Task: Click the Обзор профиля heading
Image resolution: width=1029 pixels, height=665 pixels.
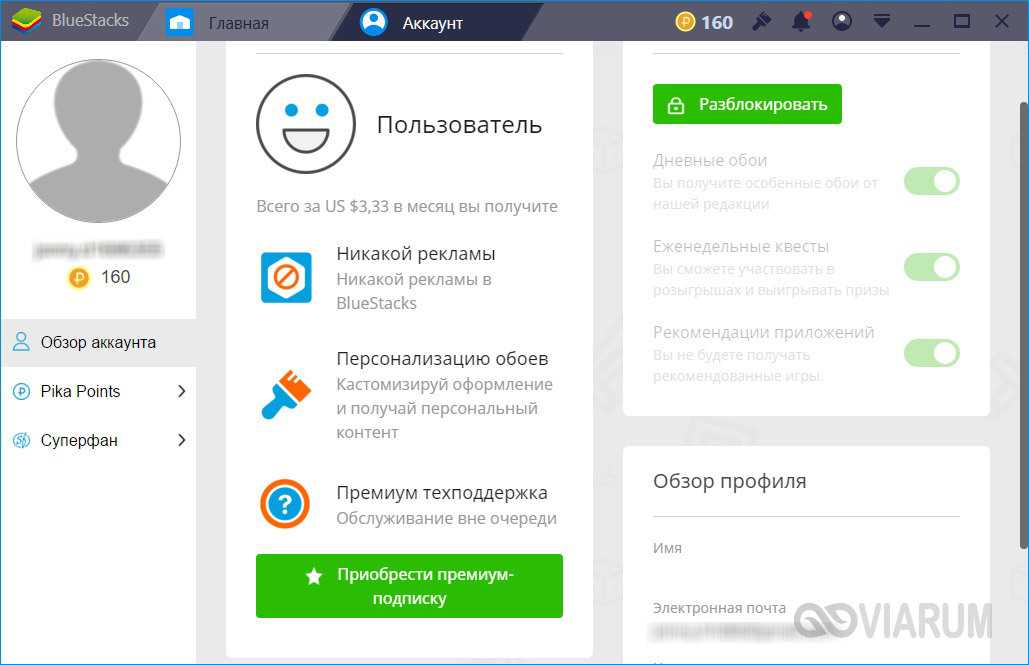Action: 730,481
